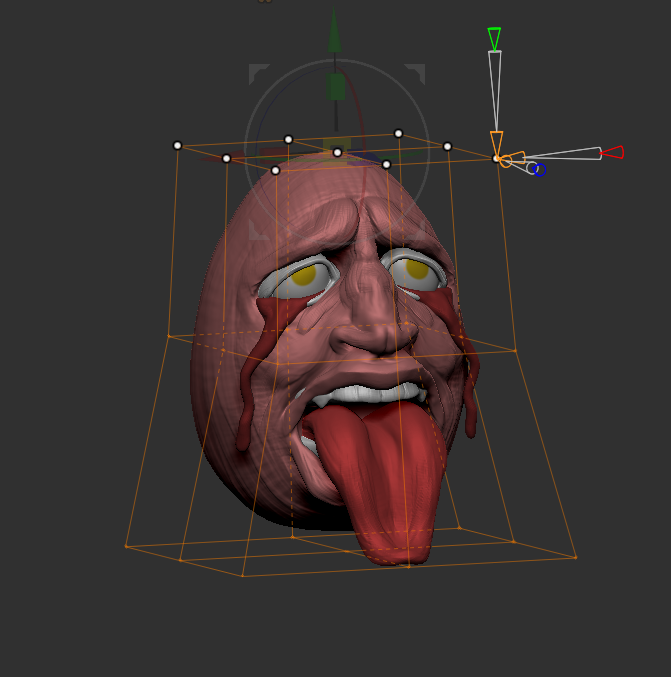The height and width of the screenshot is (677, 671).
Task: Click the green gizmo scale box
Action: 337,86
